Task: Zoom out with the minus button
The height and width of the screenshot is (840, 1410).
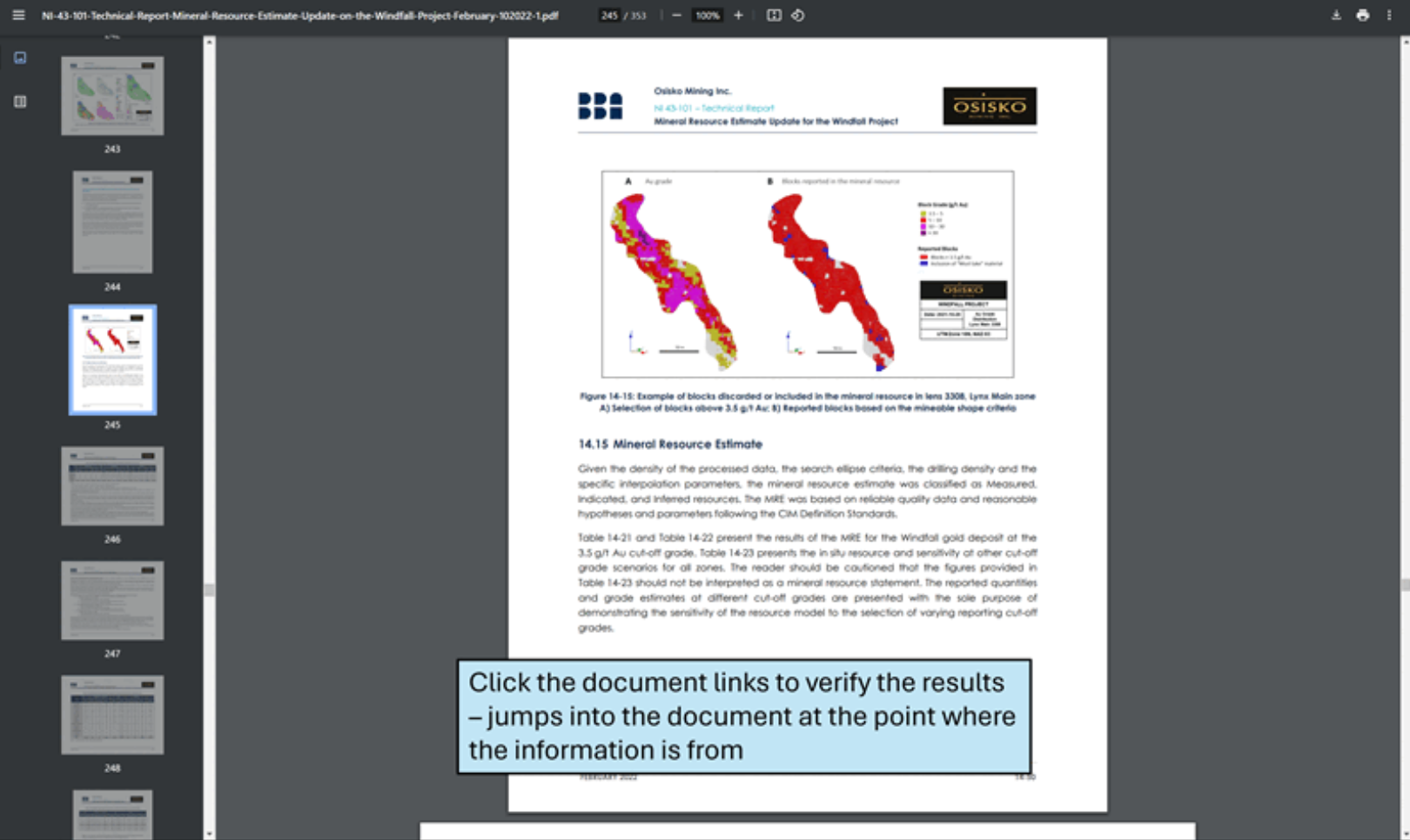Action: (676, 15)
